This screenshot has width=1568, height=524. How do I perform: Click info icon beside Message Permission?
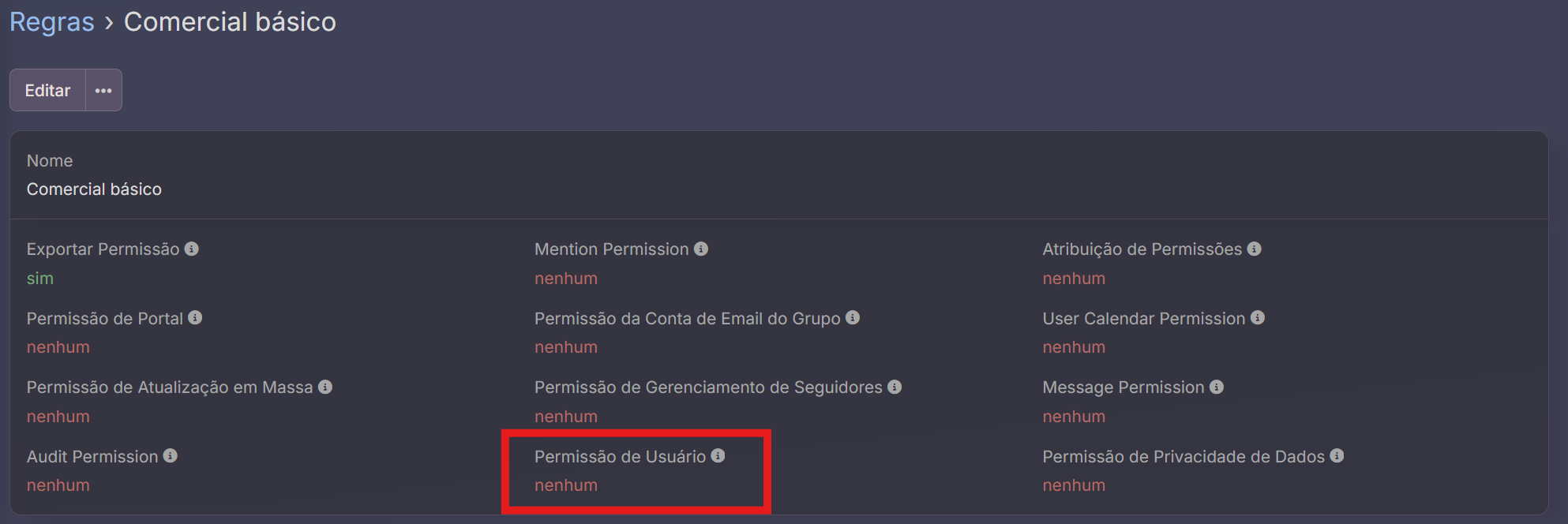1217,387
